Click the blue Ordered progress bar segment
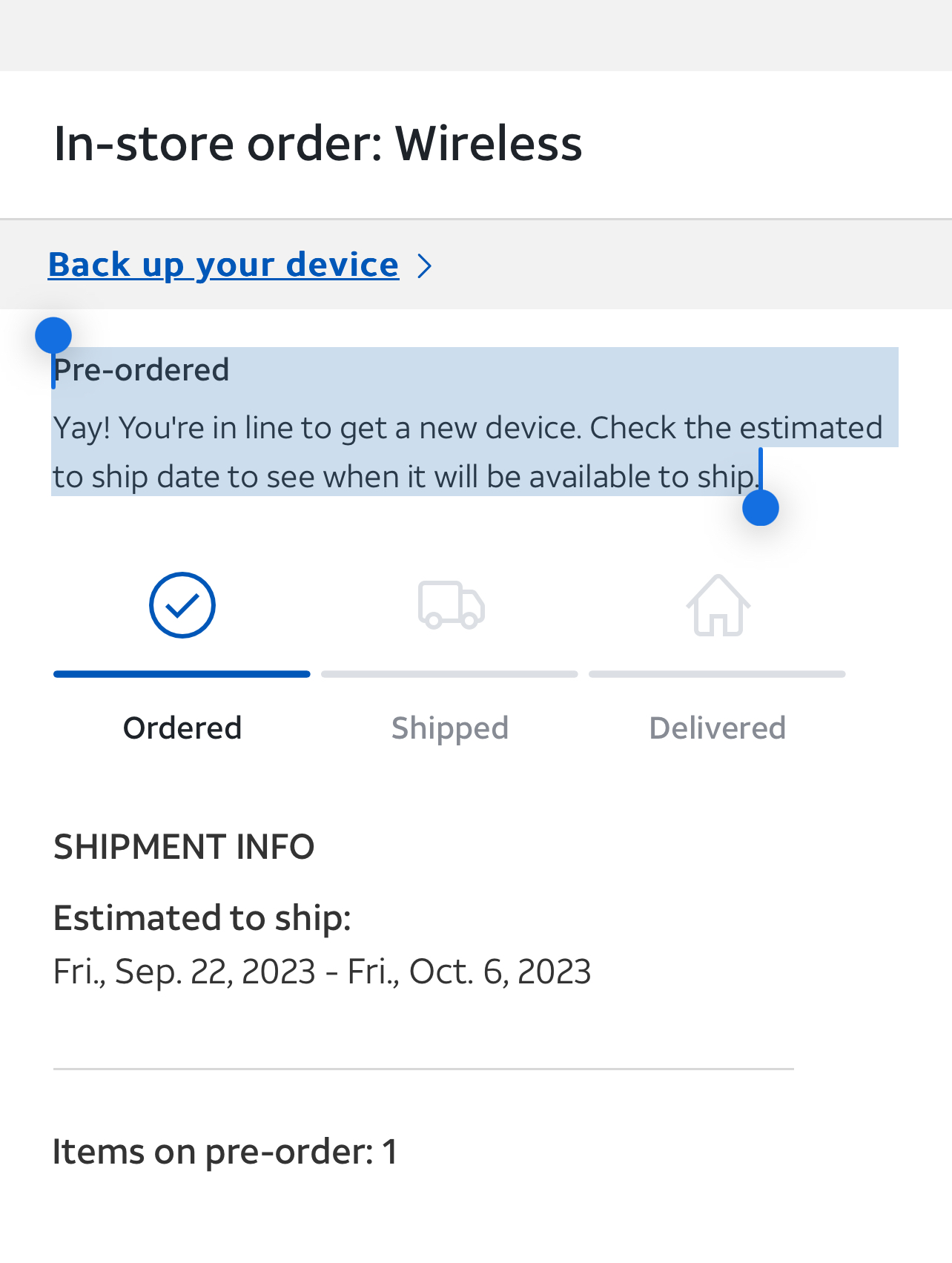Viewport: 952px width, 1263px height. click(x=182, y=674)
